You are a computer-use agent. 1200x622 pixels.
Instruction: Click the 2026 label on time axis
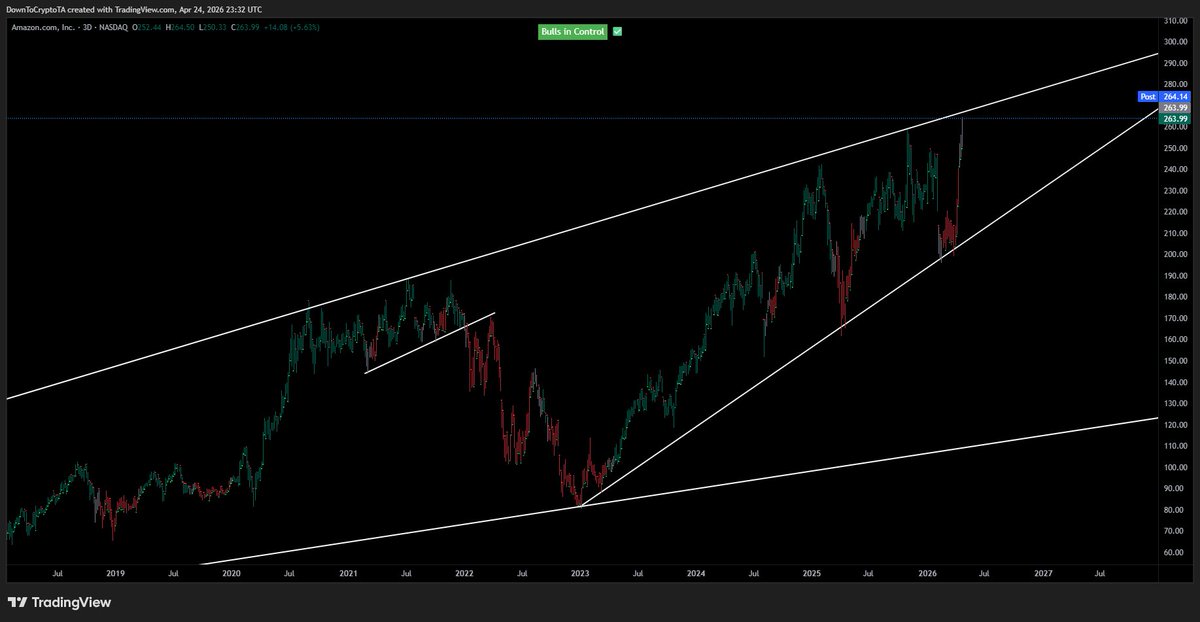click(927, 574)
